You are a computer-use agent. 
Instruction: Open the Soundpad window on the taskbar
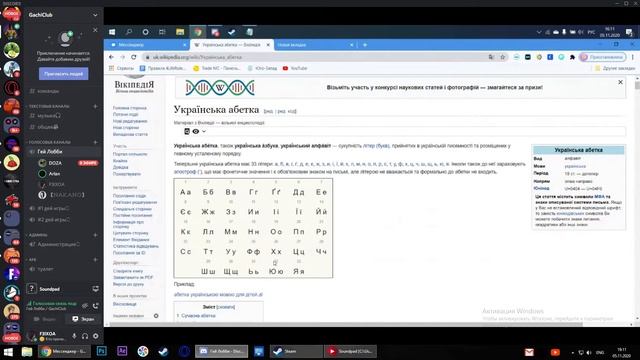click(350, 351)
